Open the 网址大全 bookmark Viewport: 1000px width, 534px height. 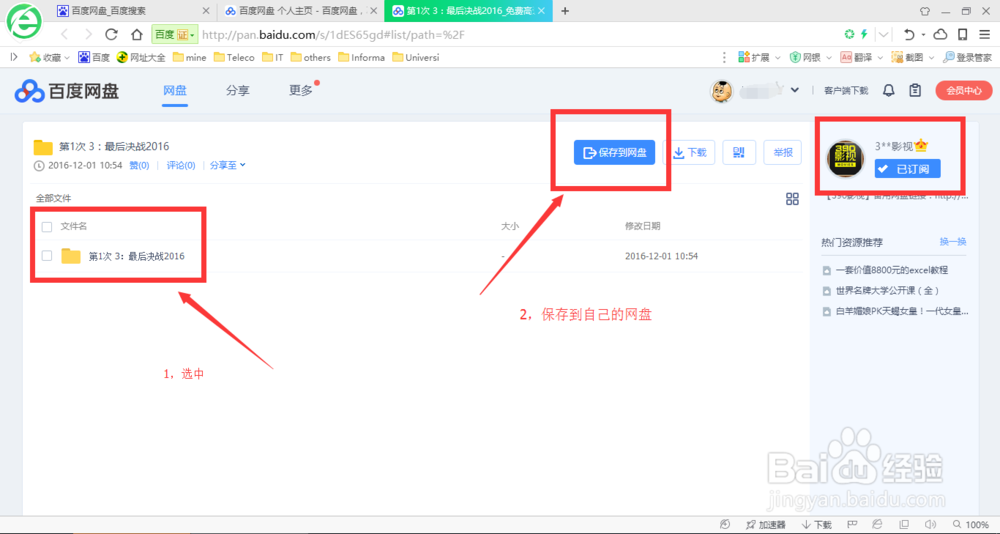[141, 57]
